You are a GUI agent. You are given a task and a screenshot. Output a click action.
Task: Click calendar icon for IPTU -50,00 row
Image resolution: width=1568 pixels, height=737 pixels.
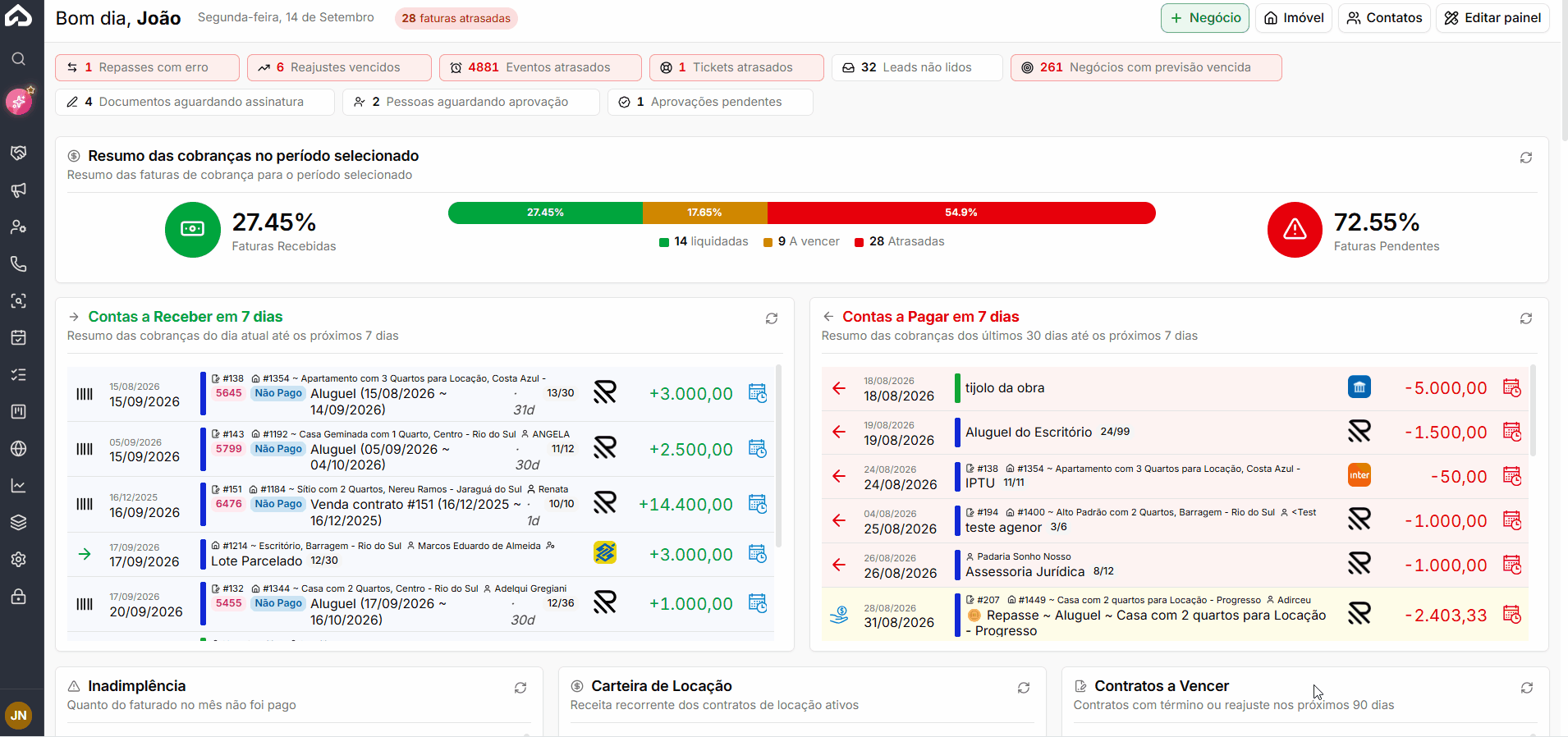(1512, 476)
